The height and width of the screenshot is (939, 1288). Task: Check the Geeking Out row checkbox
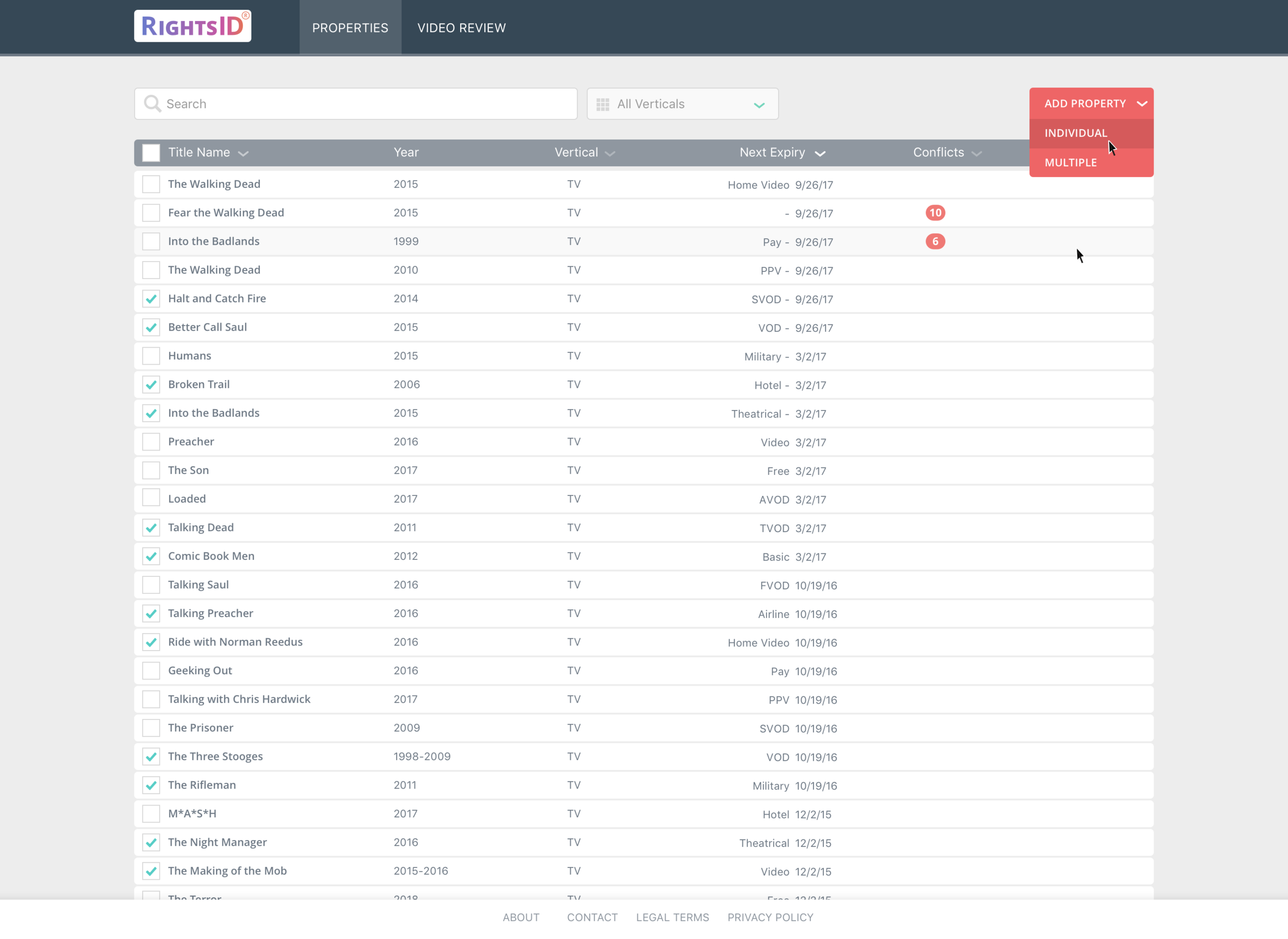pos(150,670)
